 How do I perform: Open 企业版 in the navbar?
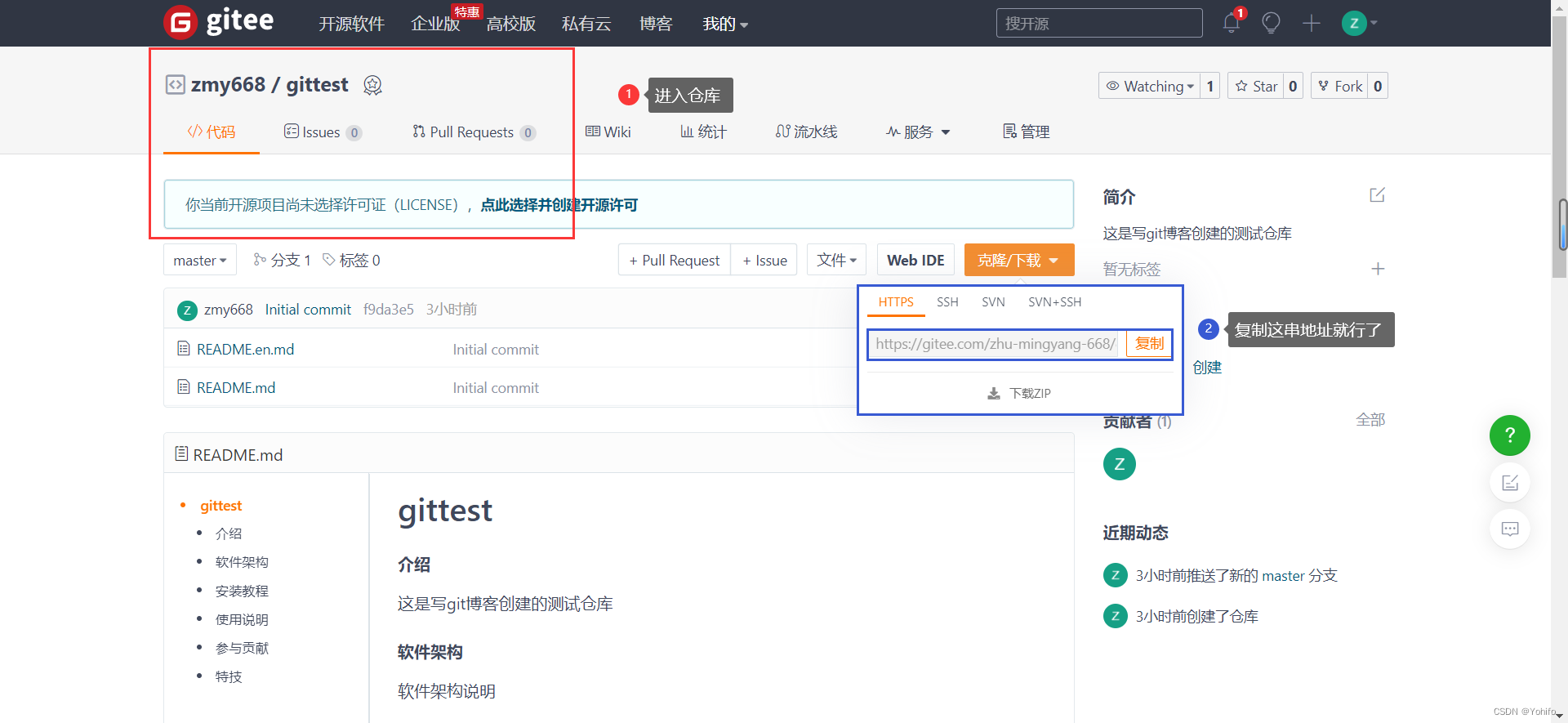coord(435,24)
